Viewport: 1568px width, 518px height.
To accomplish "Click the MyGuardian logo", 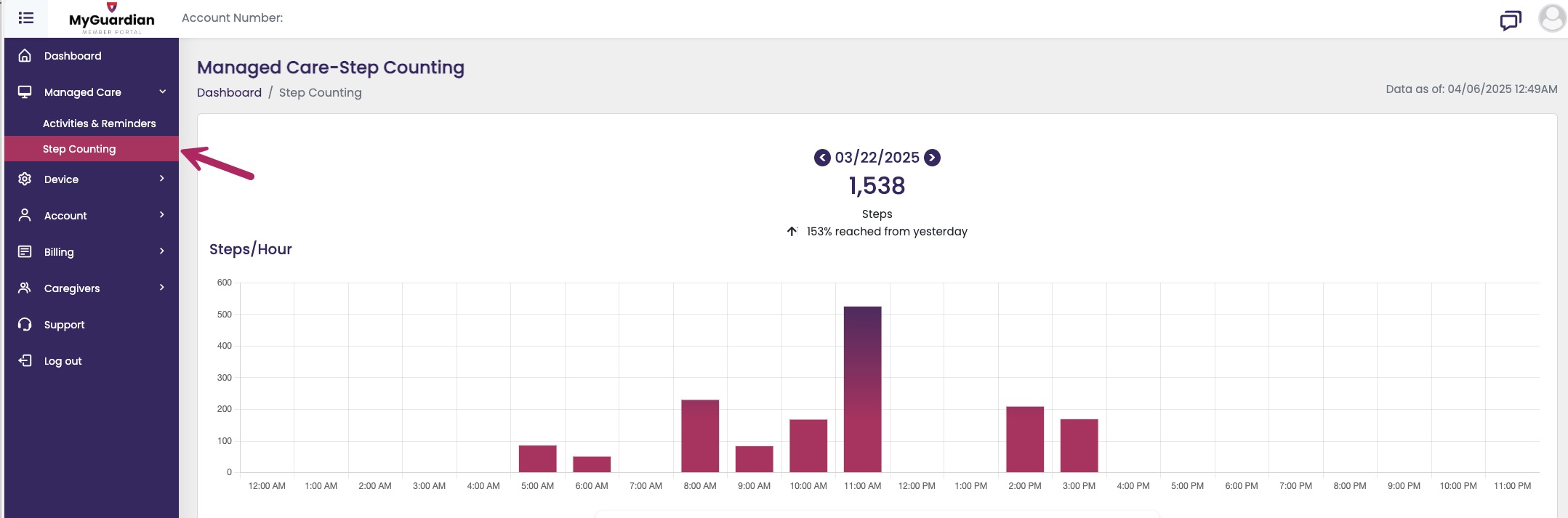I will (111, 19).
